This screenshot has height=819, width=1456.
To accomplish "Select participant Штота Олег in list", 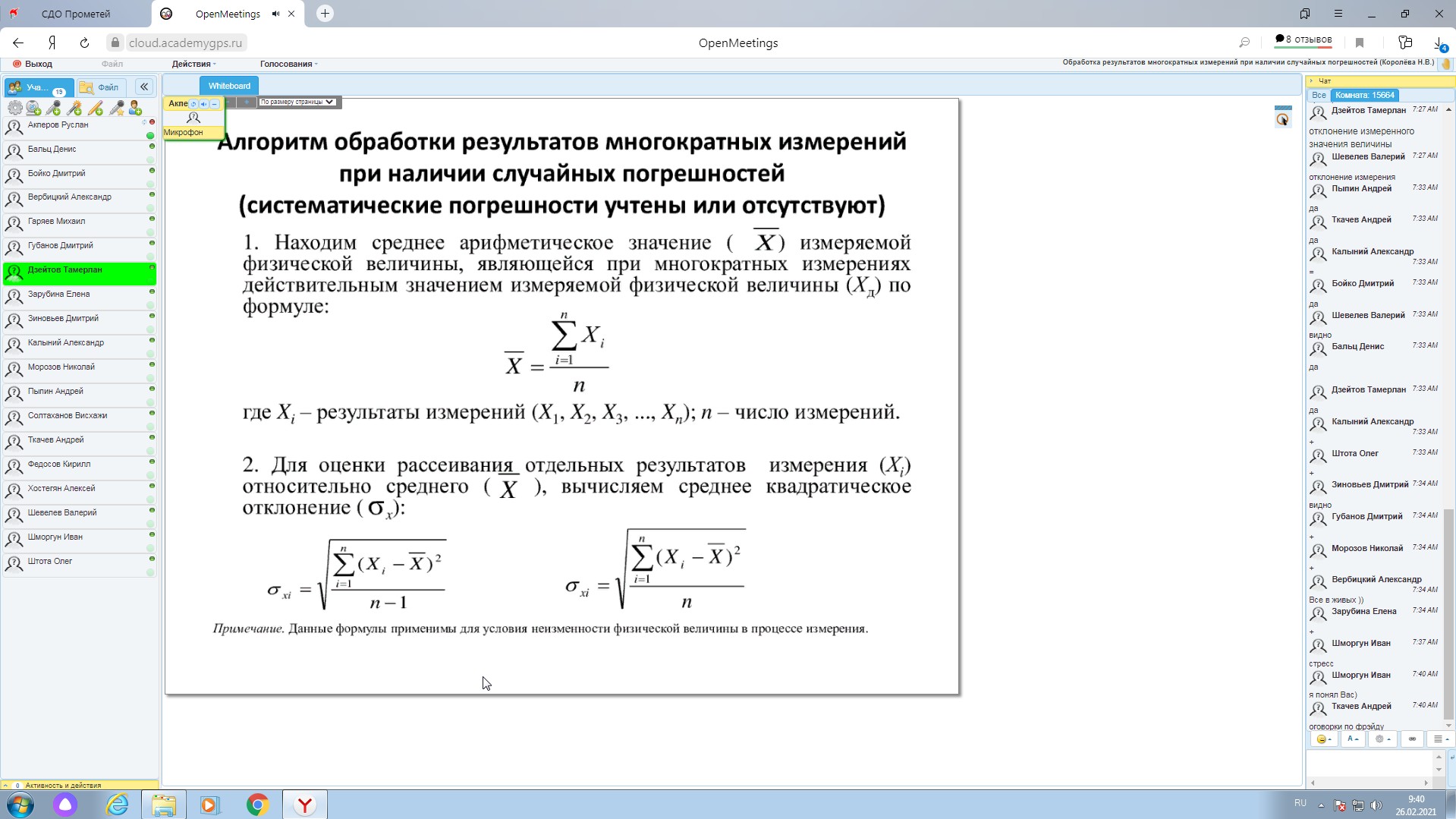I will coord(80,564).
